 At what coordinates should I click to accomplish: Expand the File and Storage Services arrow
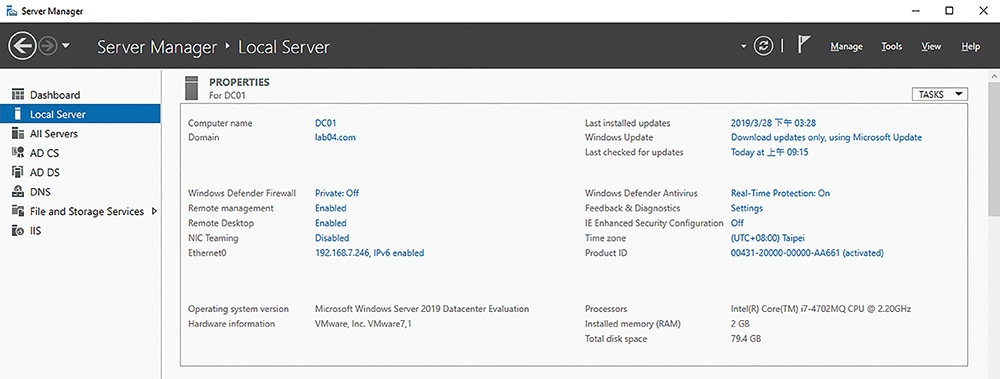(154, 211)
